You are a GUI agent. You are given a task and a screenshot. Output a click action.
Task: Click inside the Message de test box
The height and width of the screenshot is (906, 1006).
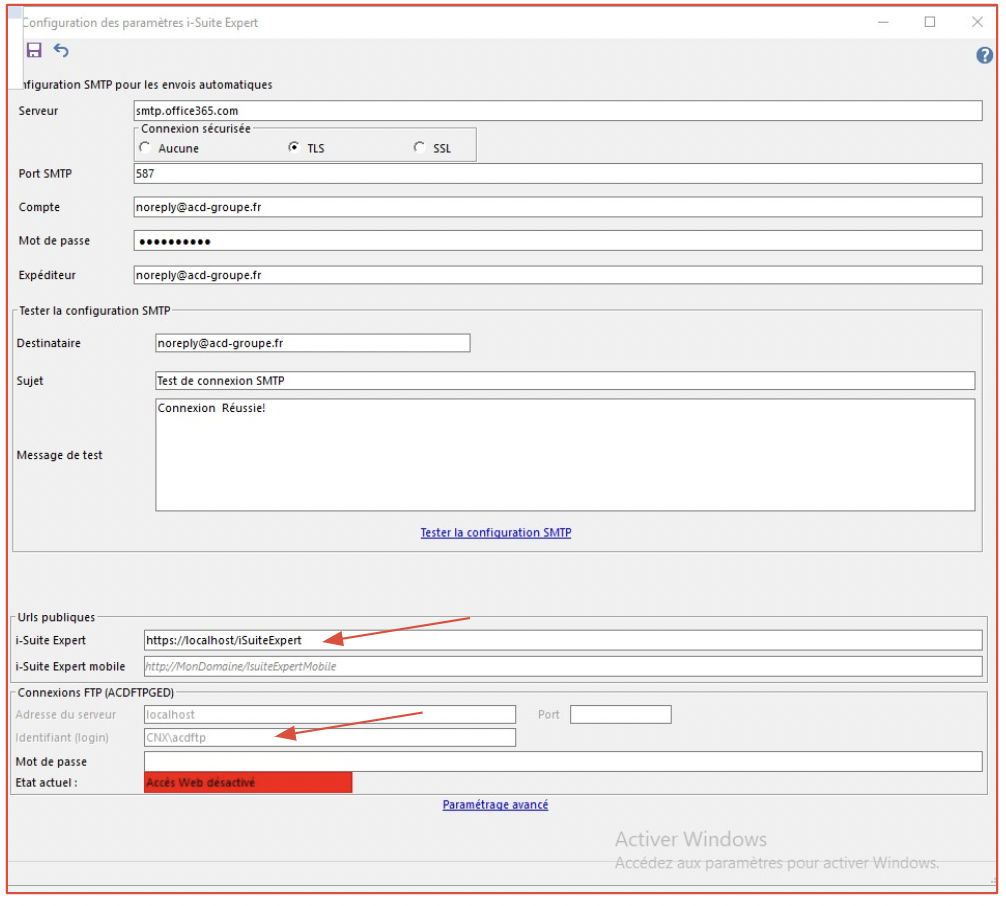[565, 455]
